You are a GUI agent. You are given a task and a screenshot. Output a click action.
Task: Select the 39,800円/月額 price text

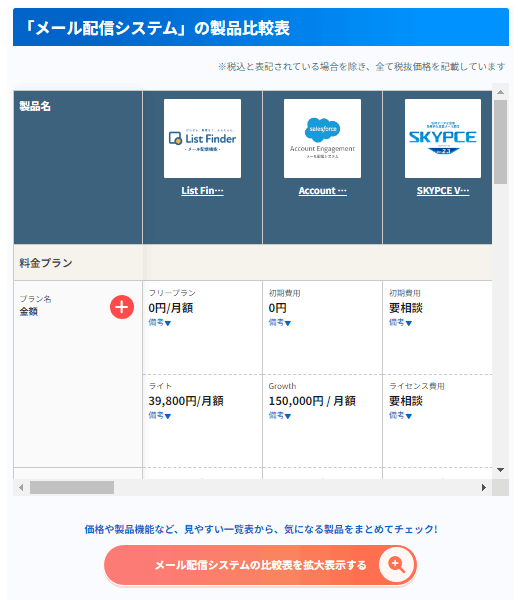(x=186, y=401)
